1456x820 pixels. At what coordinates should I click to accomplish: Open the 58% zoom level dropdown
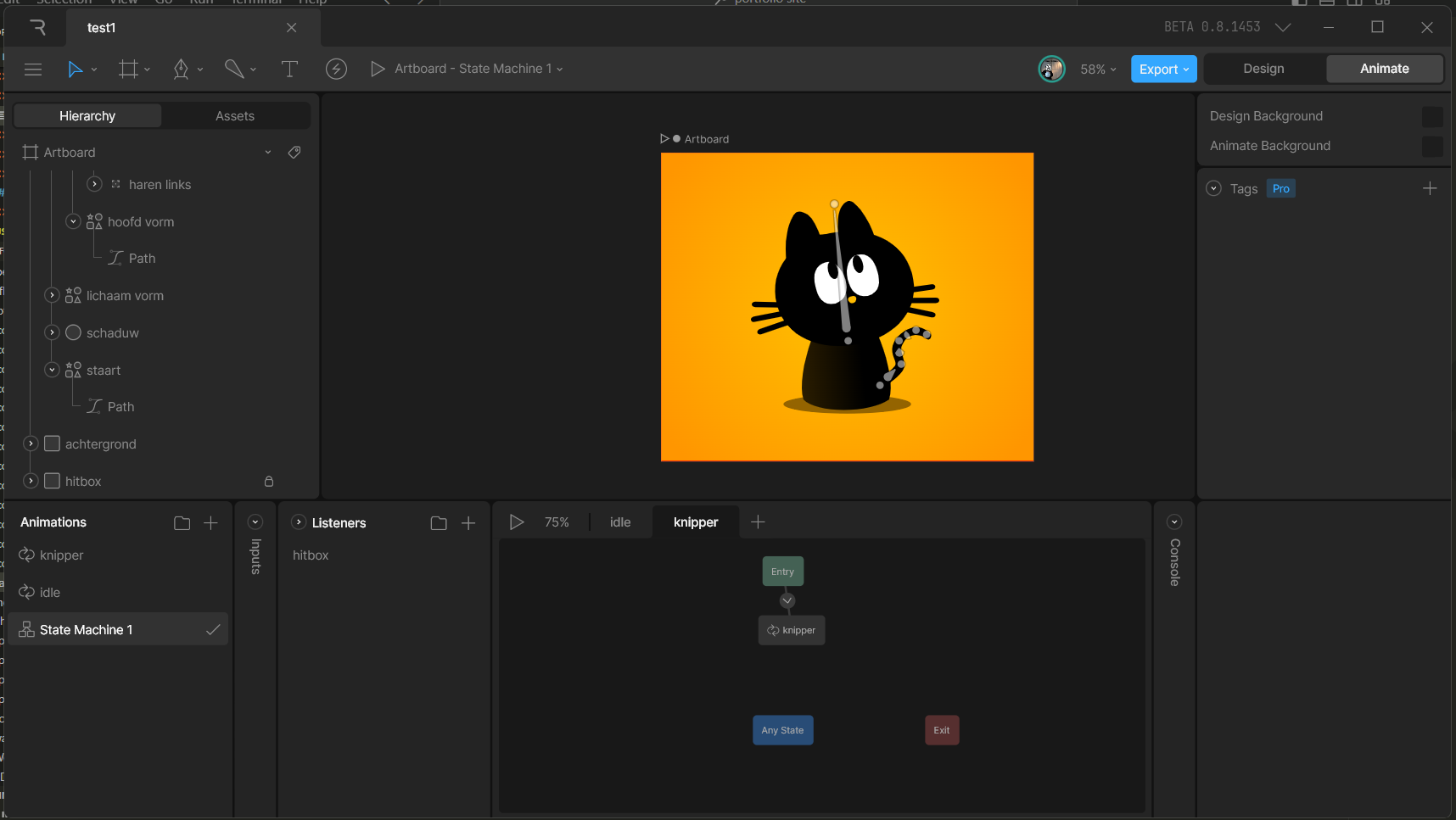(1098, 70)
